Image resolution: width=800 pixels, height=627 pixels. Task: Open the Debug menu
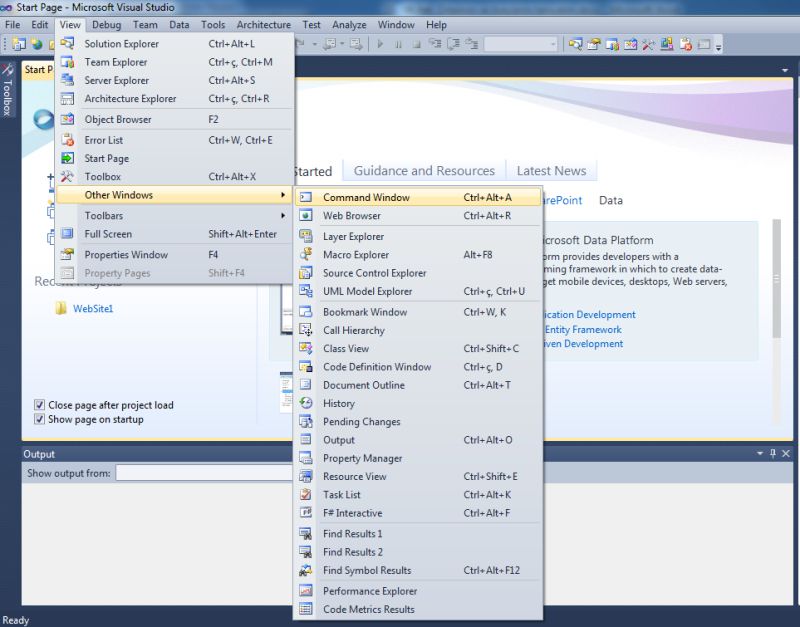107,24
